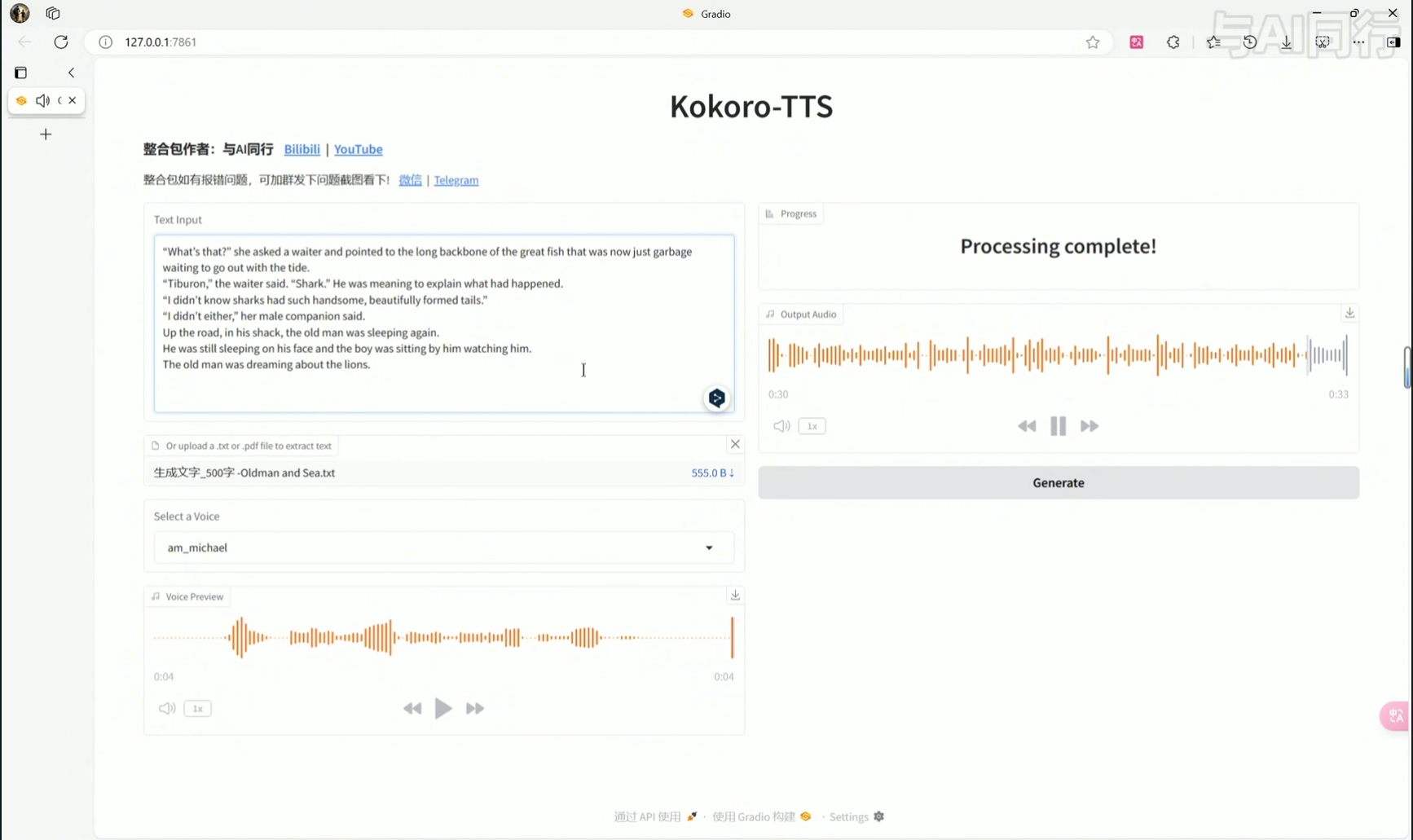This screenshot has height=840, width=1413.
Task: Change Output Audio playback speed 1x
Action: [x=812, y=426]
